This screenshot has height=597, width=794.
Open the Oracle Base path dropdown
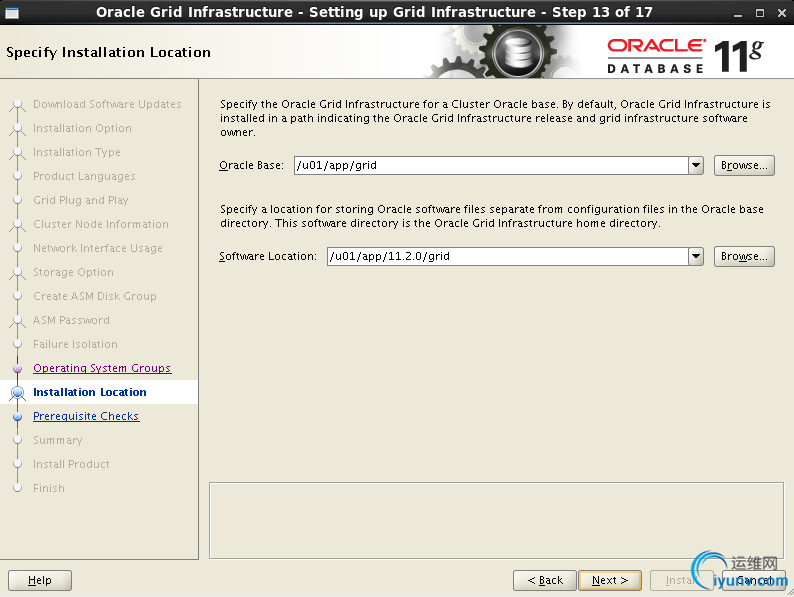click(696, 166)
